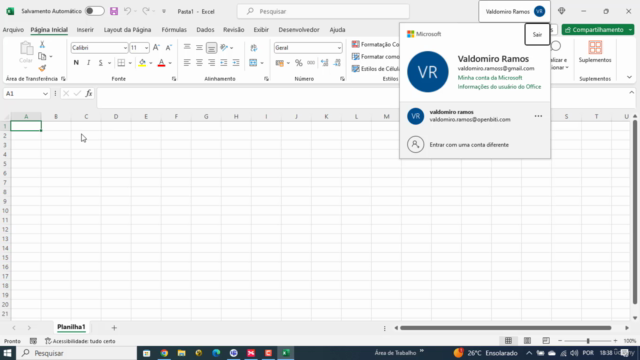Open the font color dropdown arrow
This screenshot has width=640, height=360.
pyautogui.click(x=170, y=63)
